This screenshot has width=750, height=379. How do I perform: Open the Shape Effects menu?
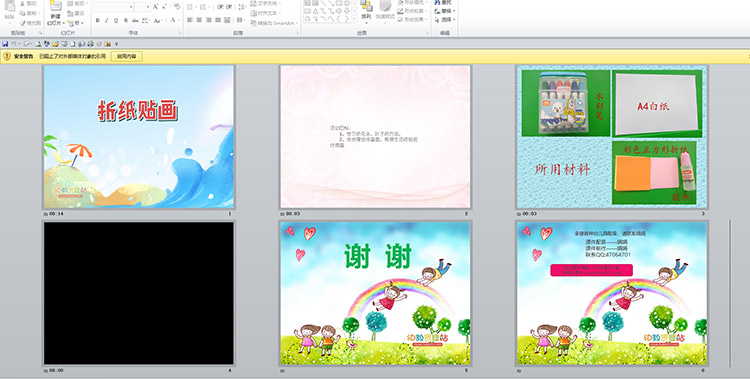(411, 19)
